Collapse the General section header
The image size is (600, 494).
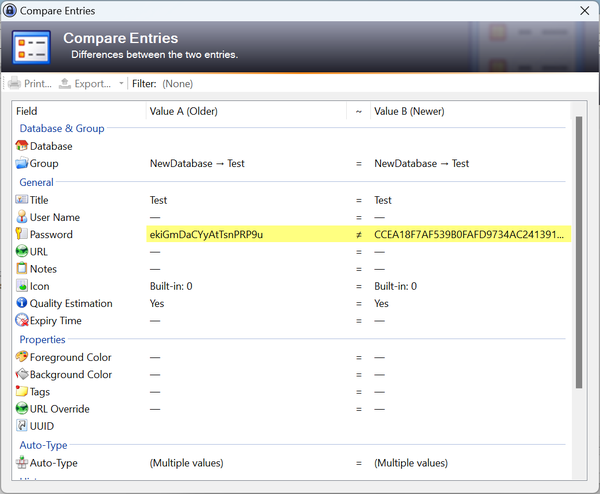tap(36, 182)
